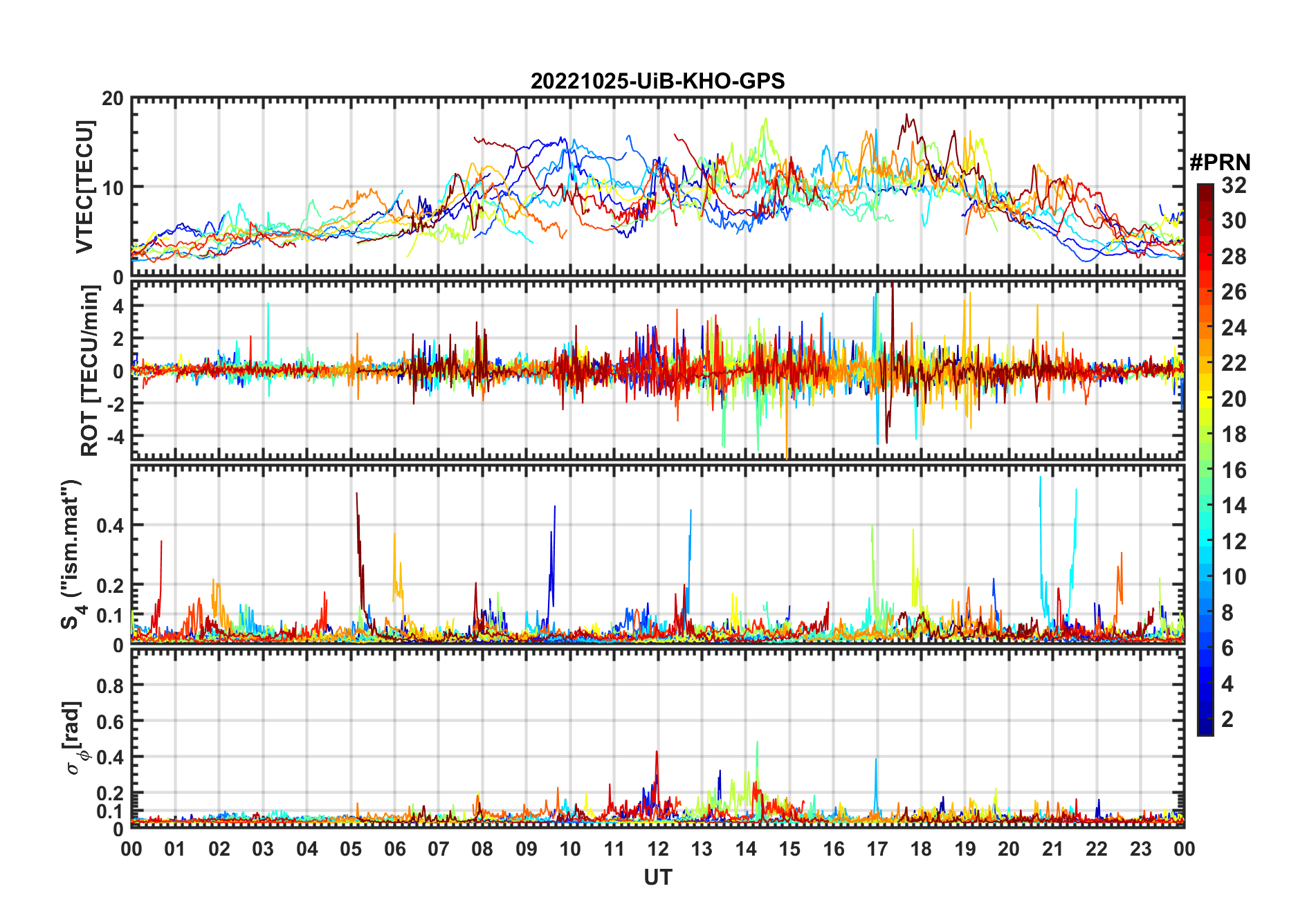
Task: Click the ROT [TECU/min] y-axis label
Action: [90, 371]
